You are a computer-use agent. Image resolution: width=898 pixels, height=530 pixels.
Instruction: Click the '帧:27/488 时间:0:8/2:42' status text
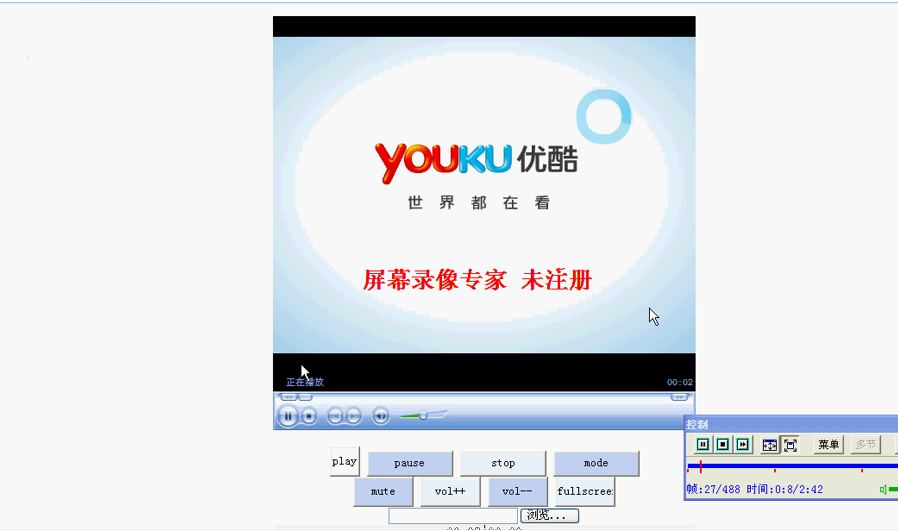pyautogui.click(x=754, y=489)
